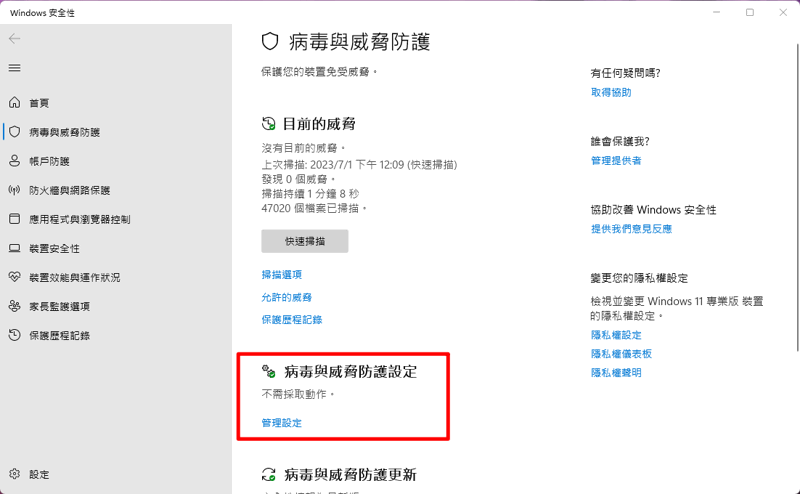Image resolution: width=800 pixels, height=494 pixels.
Task: Minimize the Windows 安全性 window
Action: (716, 12)
